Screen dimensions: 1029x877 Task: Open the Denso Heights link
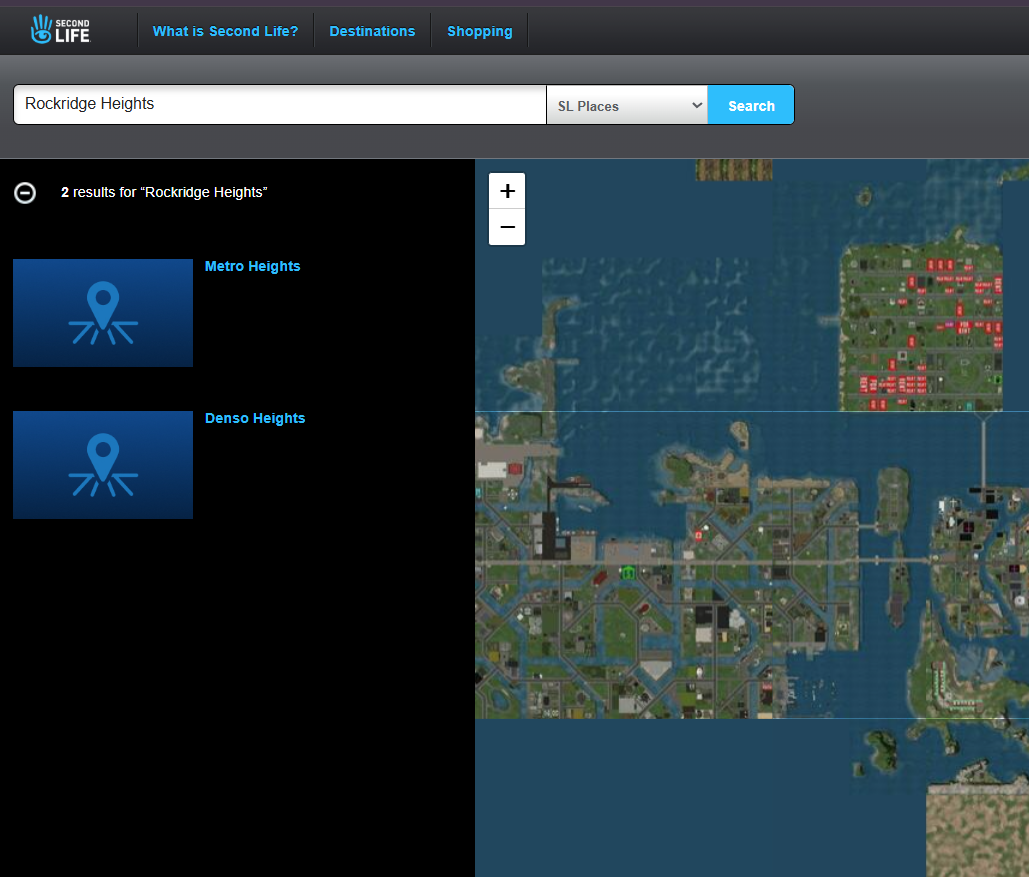(255, 418)
